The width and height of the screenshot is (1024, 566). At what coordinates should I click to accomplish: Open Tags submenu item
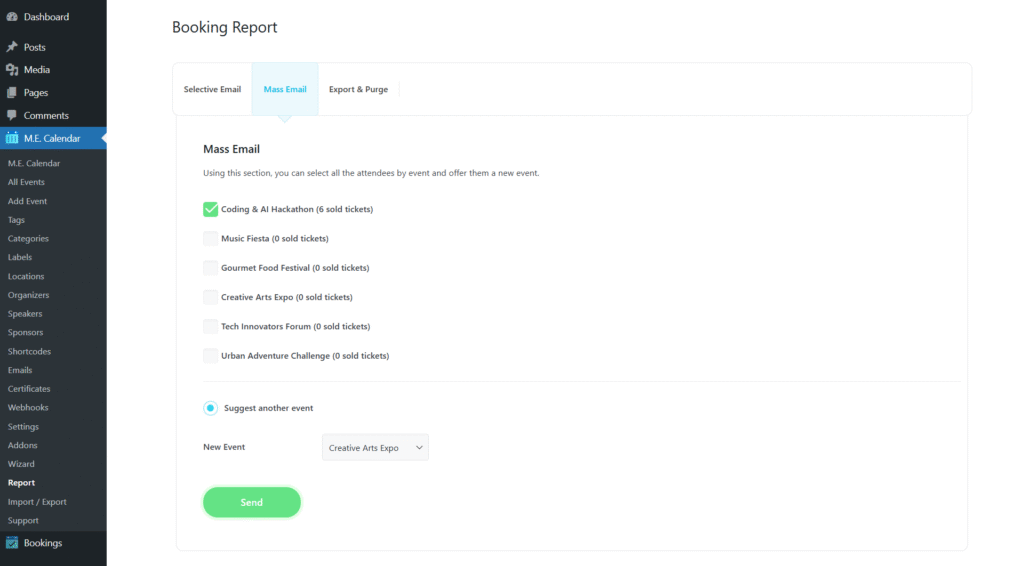point(16,220)
